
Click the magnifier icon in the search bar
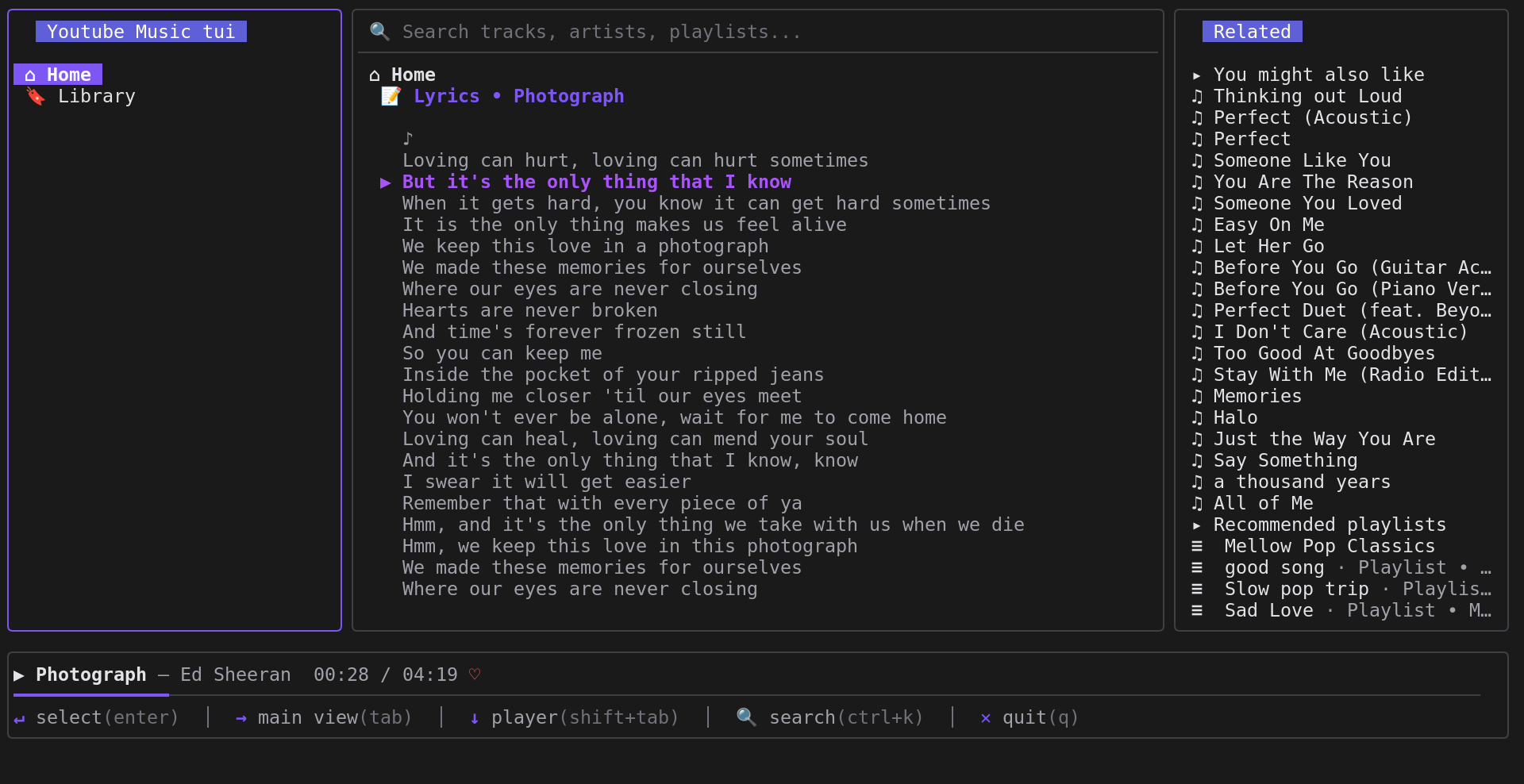click(x=379, y=32)
